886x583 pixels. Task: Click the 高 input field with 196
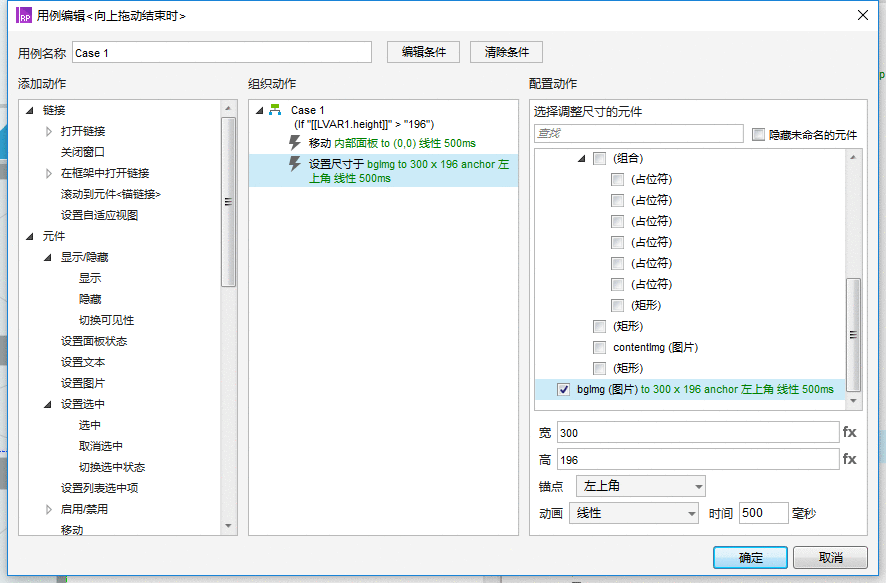698,459
